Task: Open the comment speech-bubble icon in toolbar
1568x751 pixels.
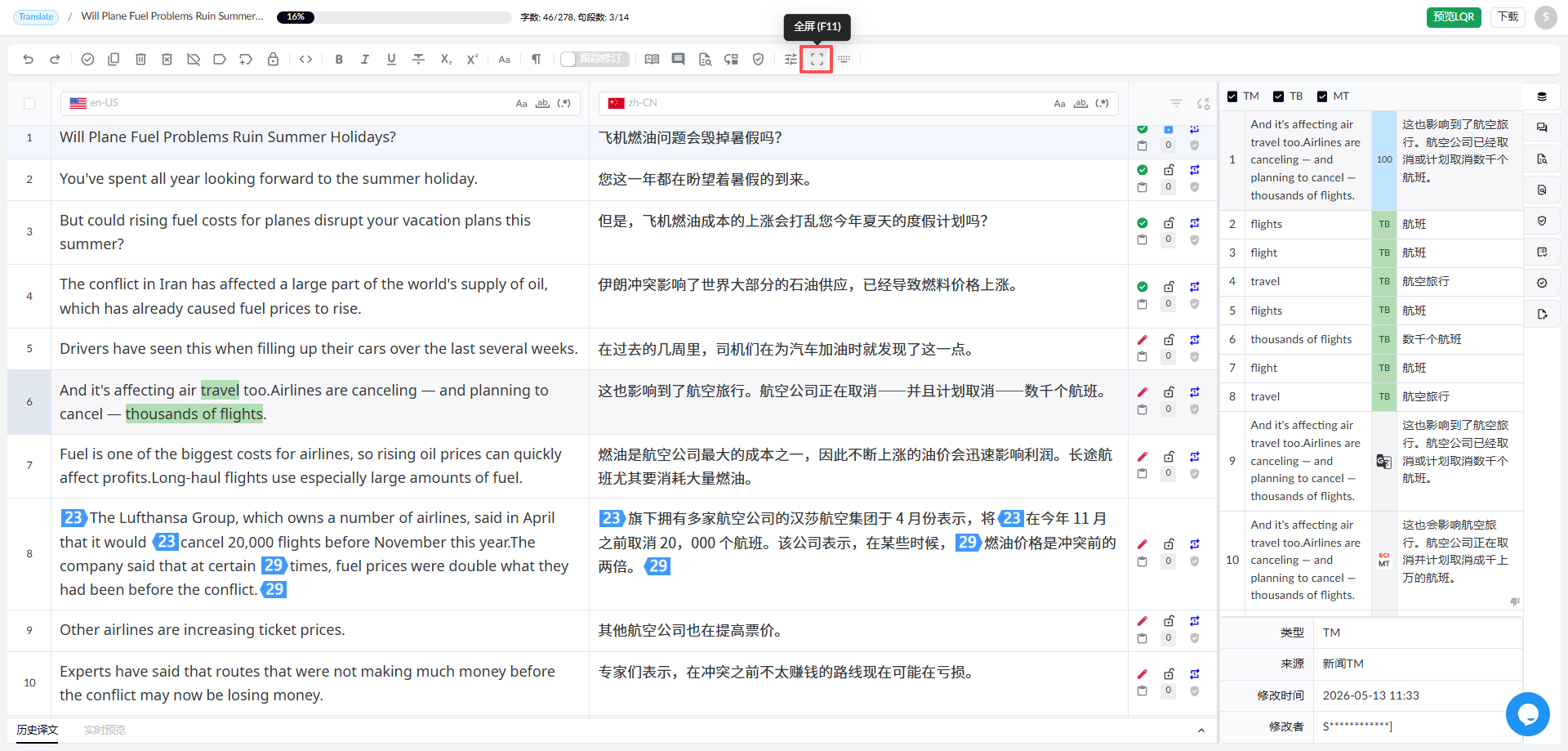Action: pyautogui.click(x=678, y=59)
